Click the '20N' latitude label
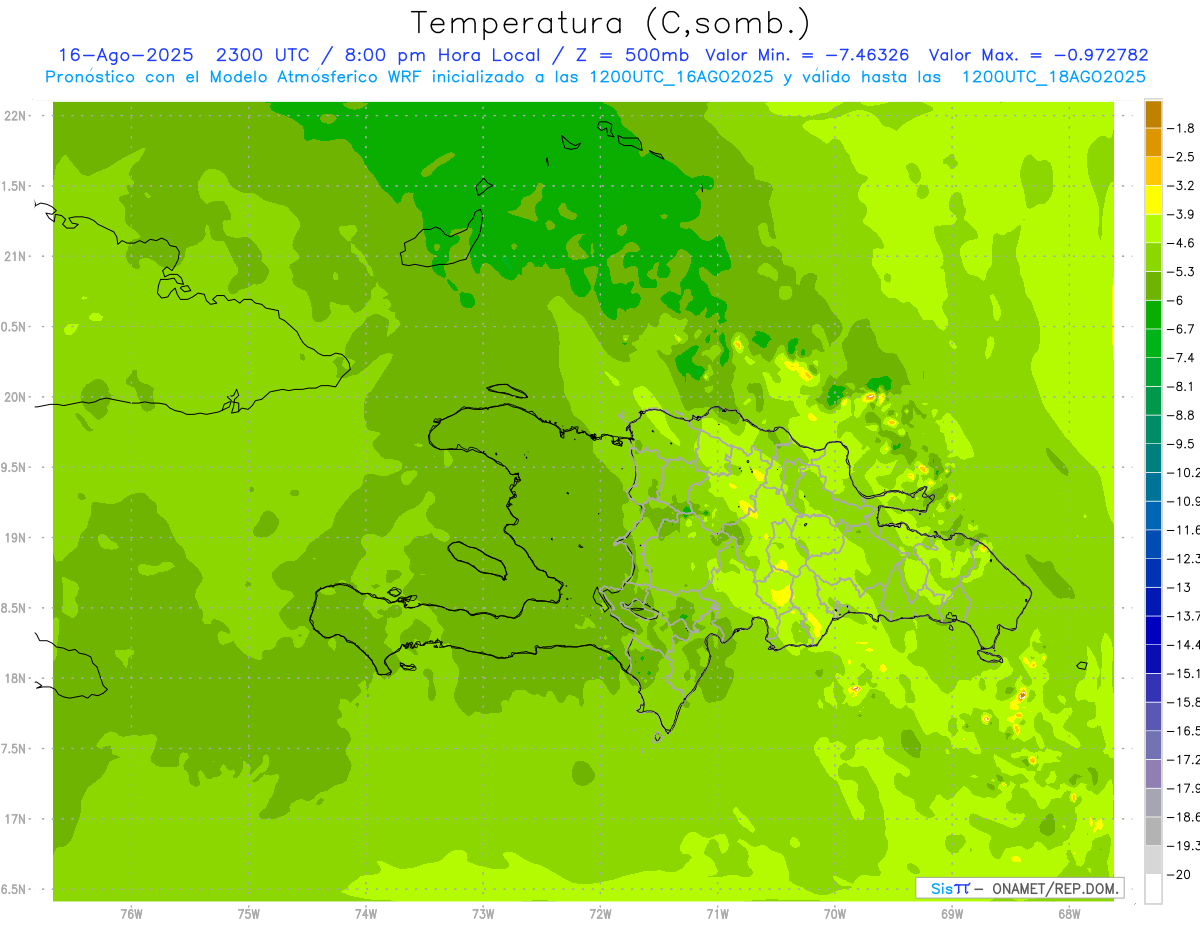Viewport: 1200px width, 927px height. tap(16, 397)
